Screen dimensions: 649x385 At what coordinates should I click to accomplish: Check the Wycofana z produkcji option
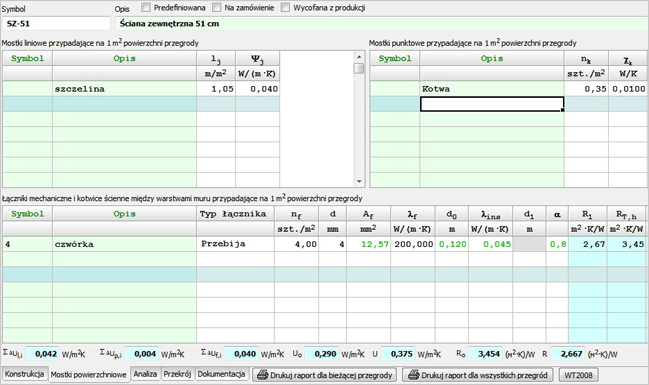285,7
